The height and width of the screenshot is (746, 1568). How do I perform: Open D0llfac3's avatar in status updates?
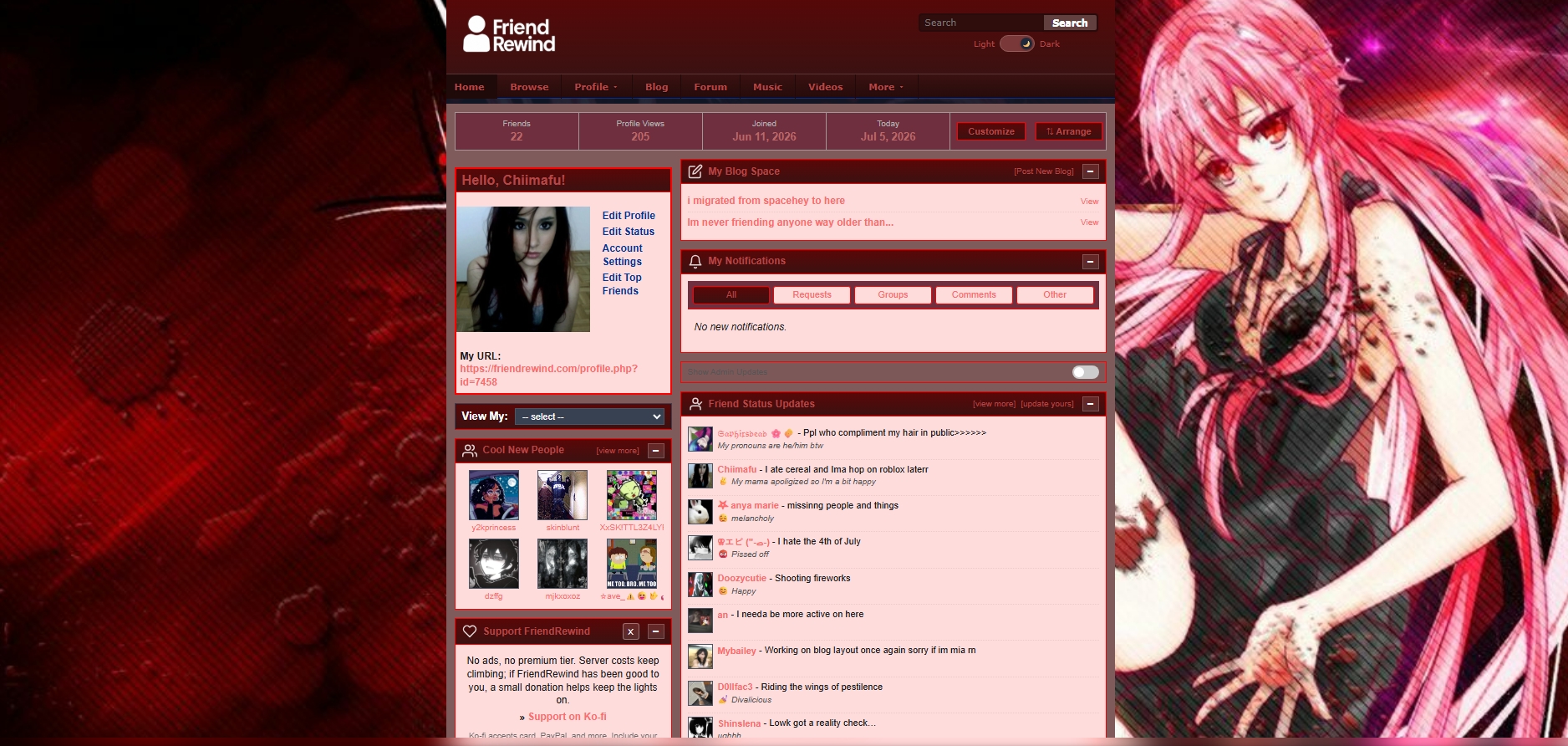pyautogui.click(x=700, y=693)
